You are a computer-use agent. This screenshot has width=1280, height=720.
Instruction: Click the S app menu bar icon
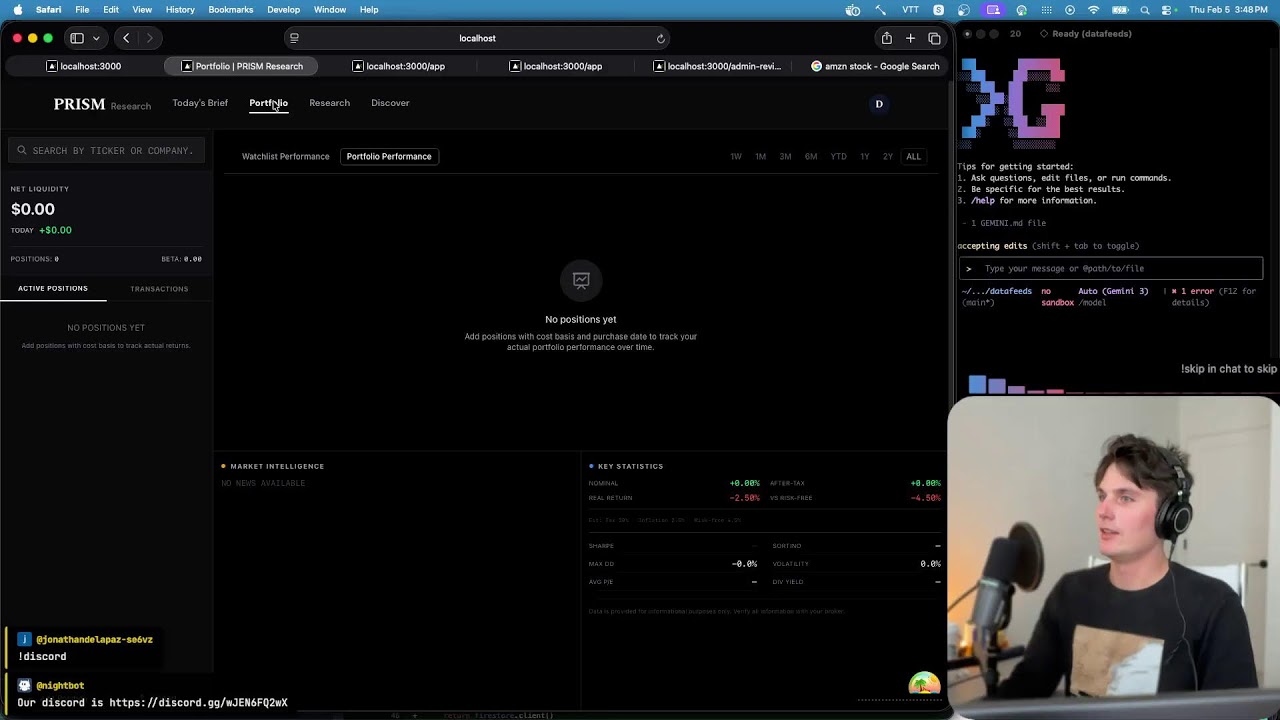(x=938, y=10)
